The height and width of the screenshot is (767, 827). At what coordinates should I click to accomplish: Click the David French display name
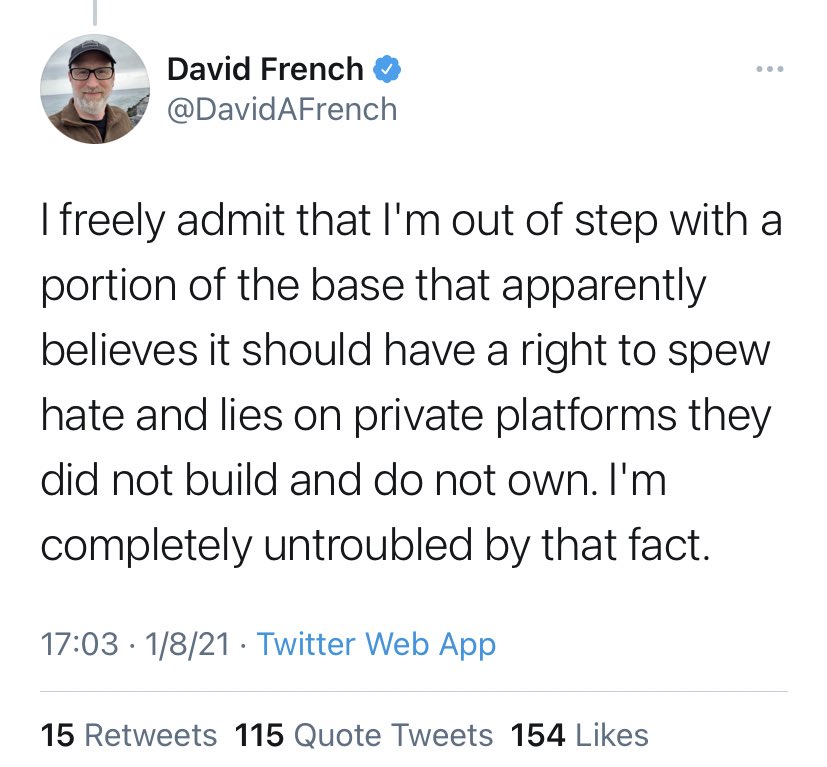click(x=265, y=69)
